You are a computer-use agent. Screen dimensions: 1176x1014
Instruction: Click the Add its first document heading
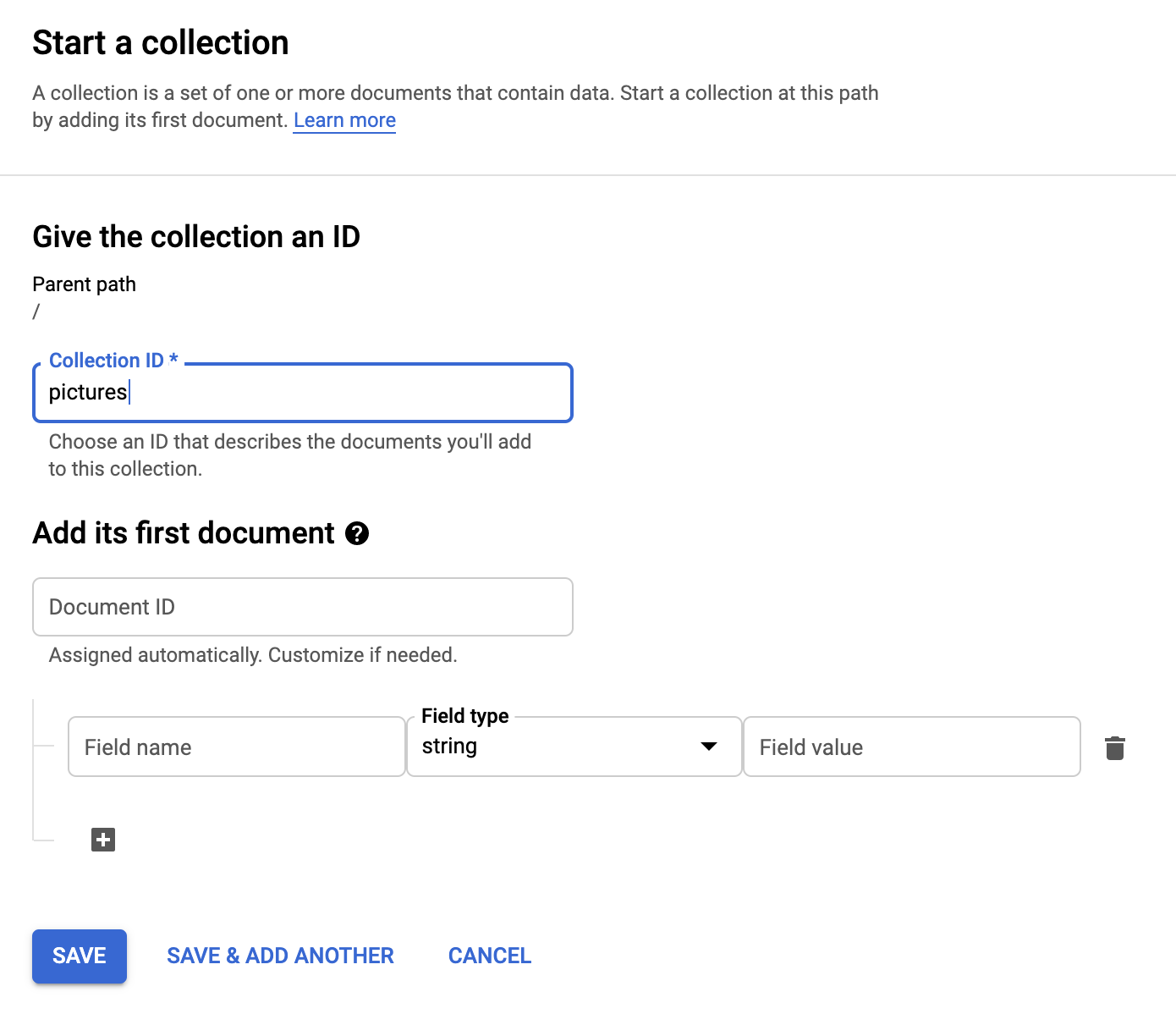tap(184, 533)
